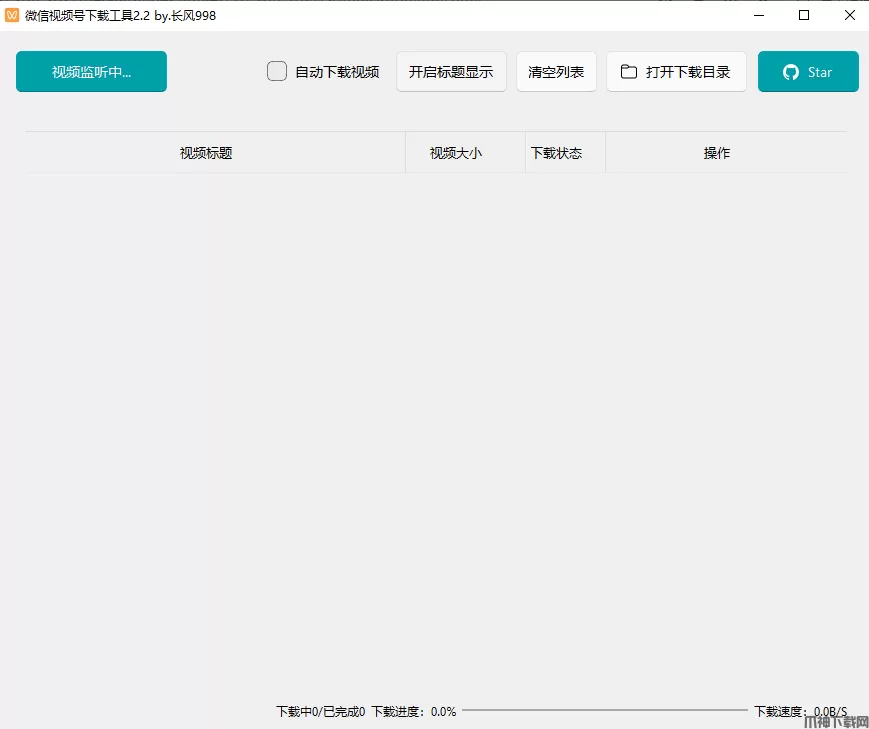Screen dimensions: 869x729
Task: Turn on title display with 开启标题显示
Action: tap(451, 72)
